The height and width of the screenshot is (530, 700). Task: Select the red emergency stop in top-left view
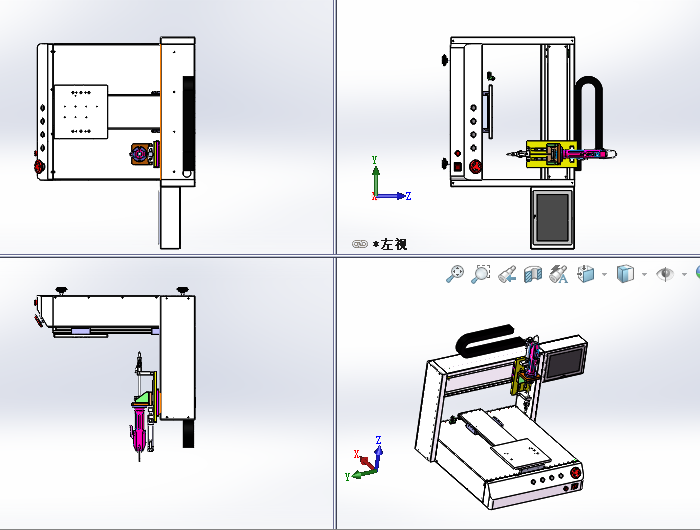point(40,167)
